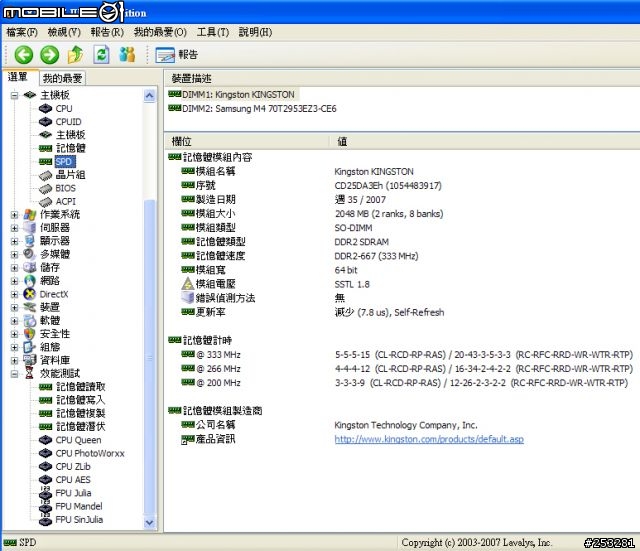The image size is (640, 551).
Task: Collapse the 主機板 tree root node
Action: 14,96
